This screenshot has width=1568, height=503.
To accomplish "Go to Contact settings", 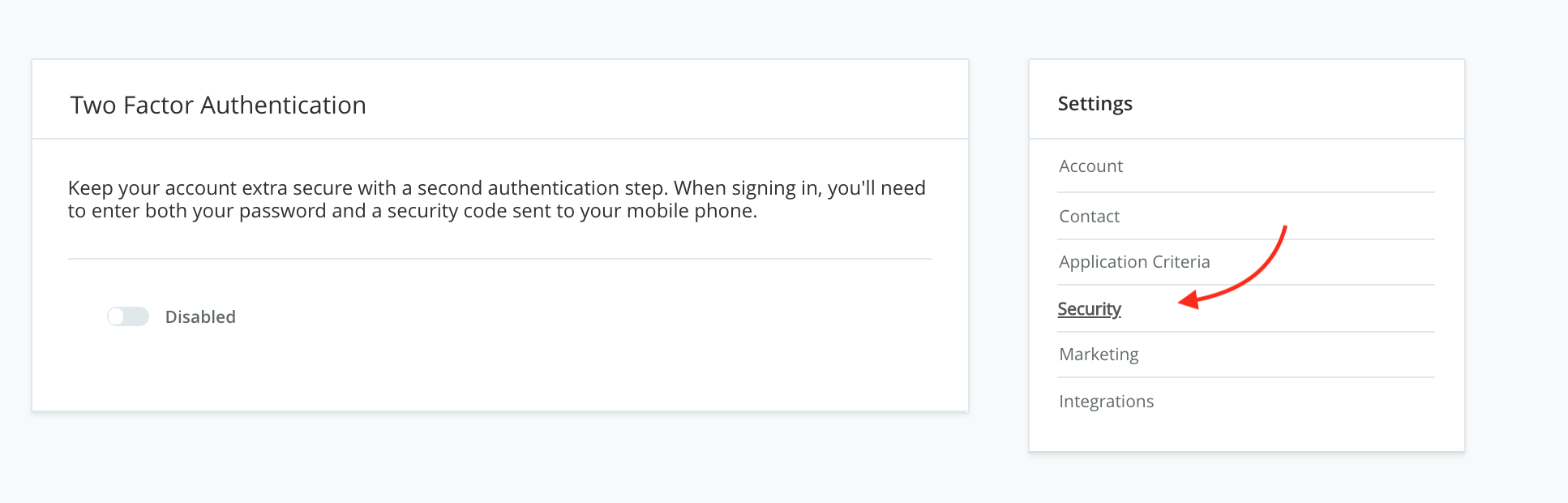I will [1089, 217].
